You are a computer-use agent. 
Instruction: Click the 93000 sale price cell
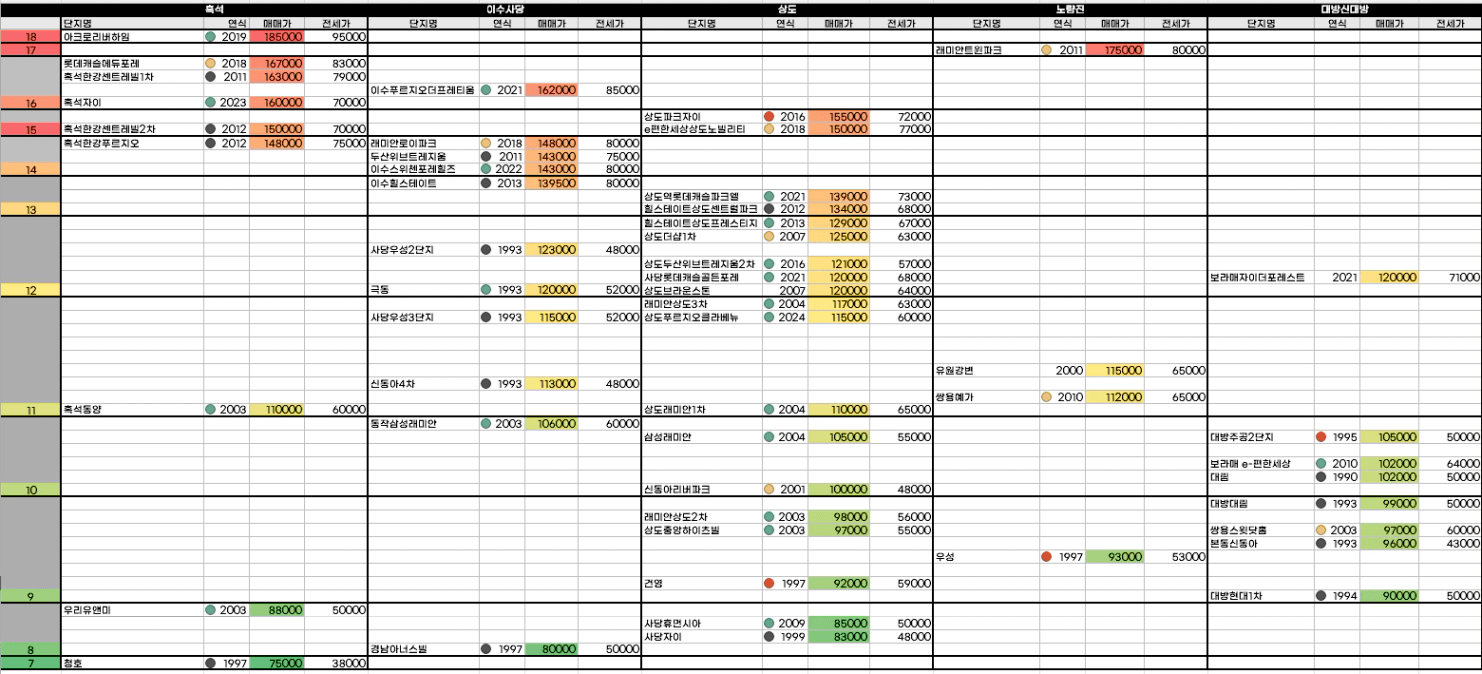(x=1115, y=556)
